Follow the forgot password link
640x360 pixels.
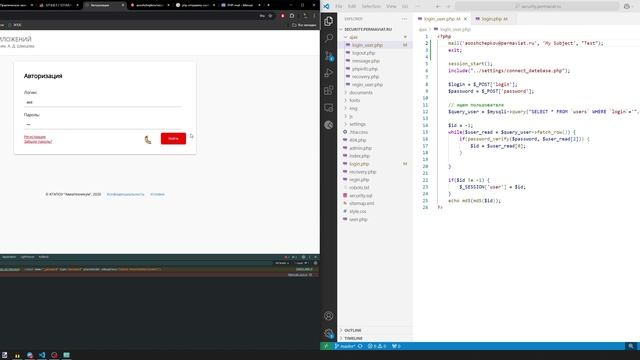tap(38, 142)
